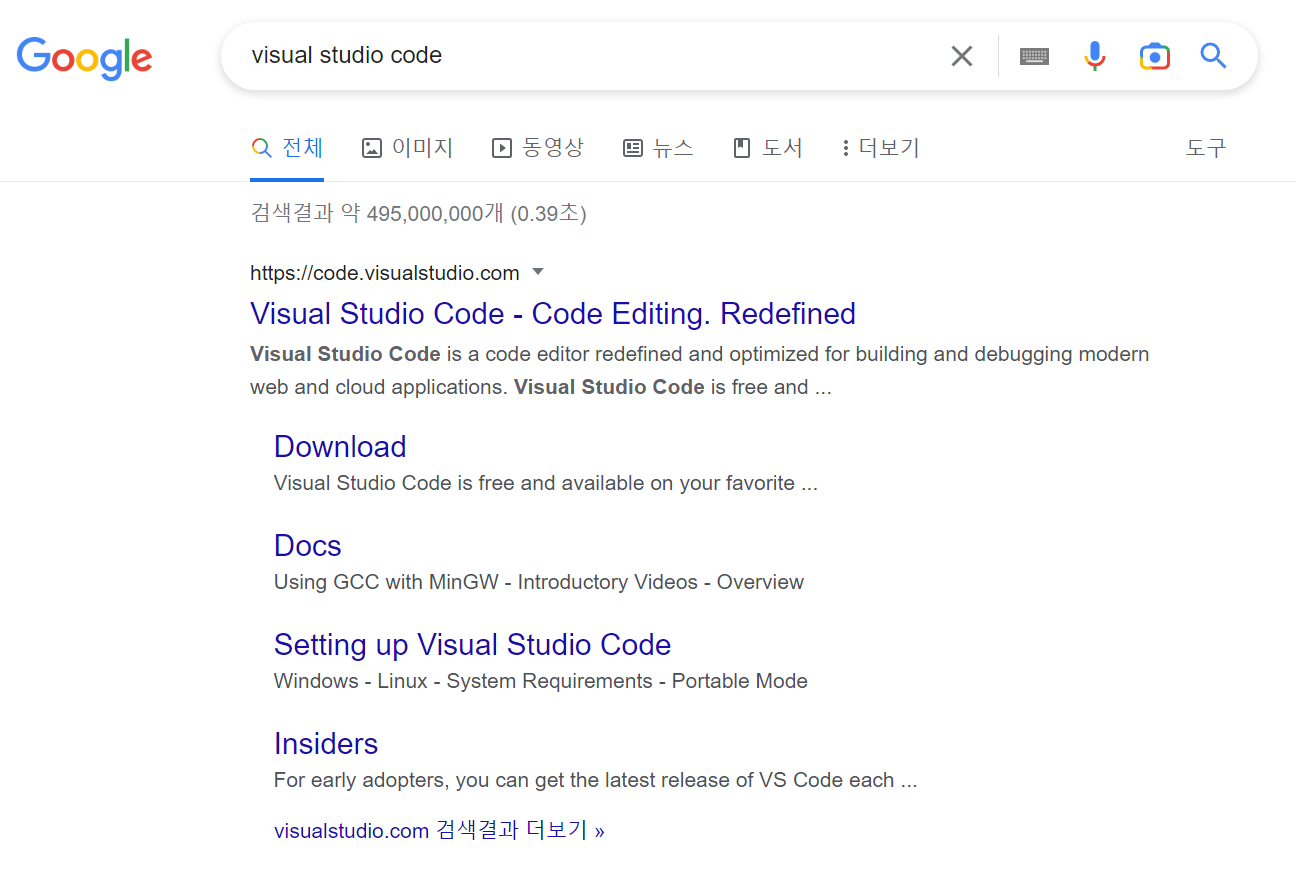Open dropdown arrow next to code.visualstudio.com
The height and width of the screenshot is (875, 1296).
[x=538, y=272]
